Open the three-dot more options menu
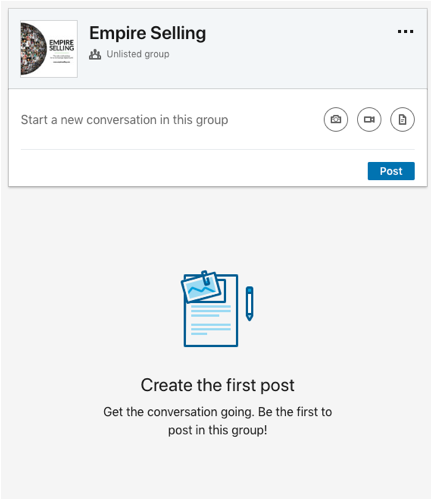The height and width of the screenshot is (499, 431). 405,32
